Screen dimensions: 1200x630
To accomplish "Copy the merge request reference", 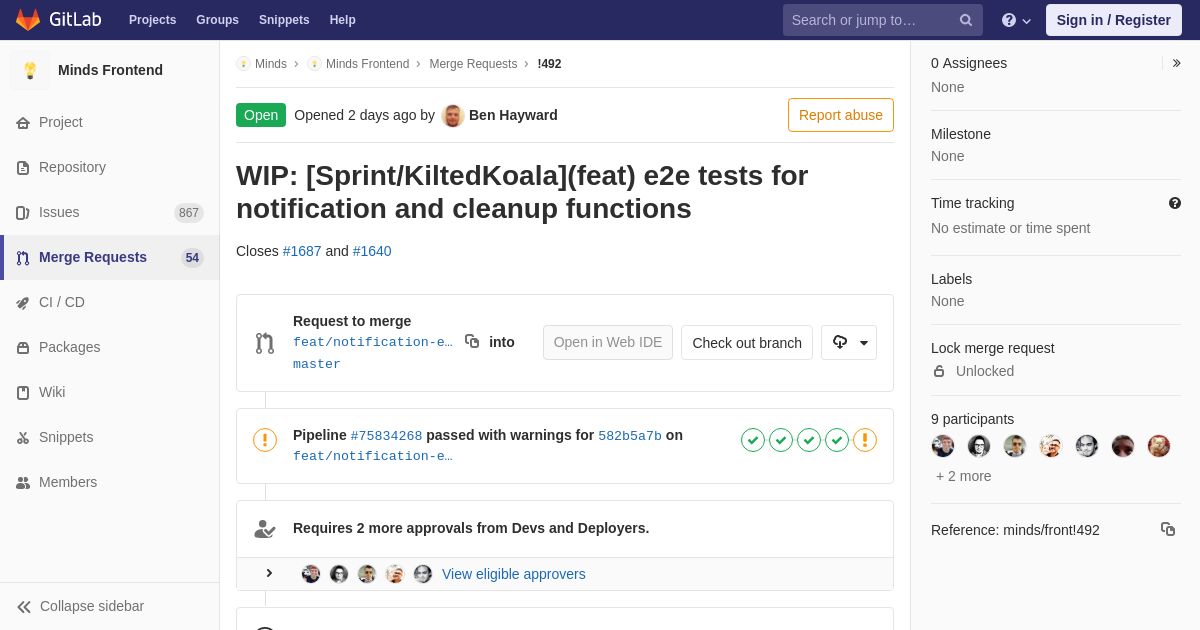I will coord(1167,529).
